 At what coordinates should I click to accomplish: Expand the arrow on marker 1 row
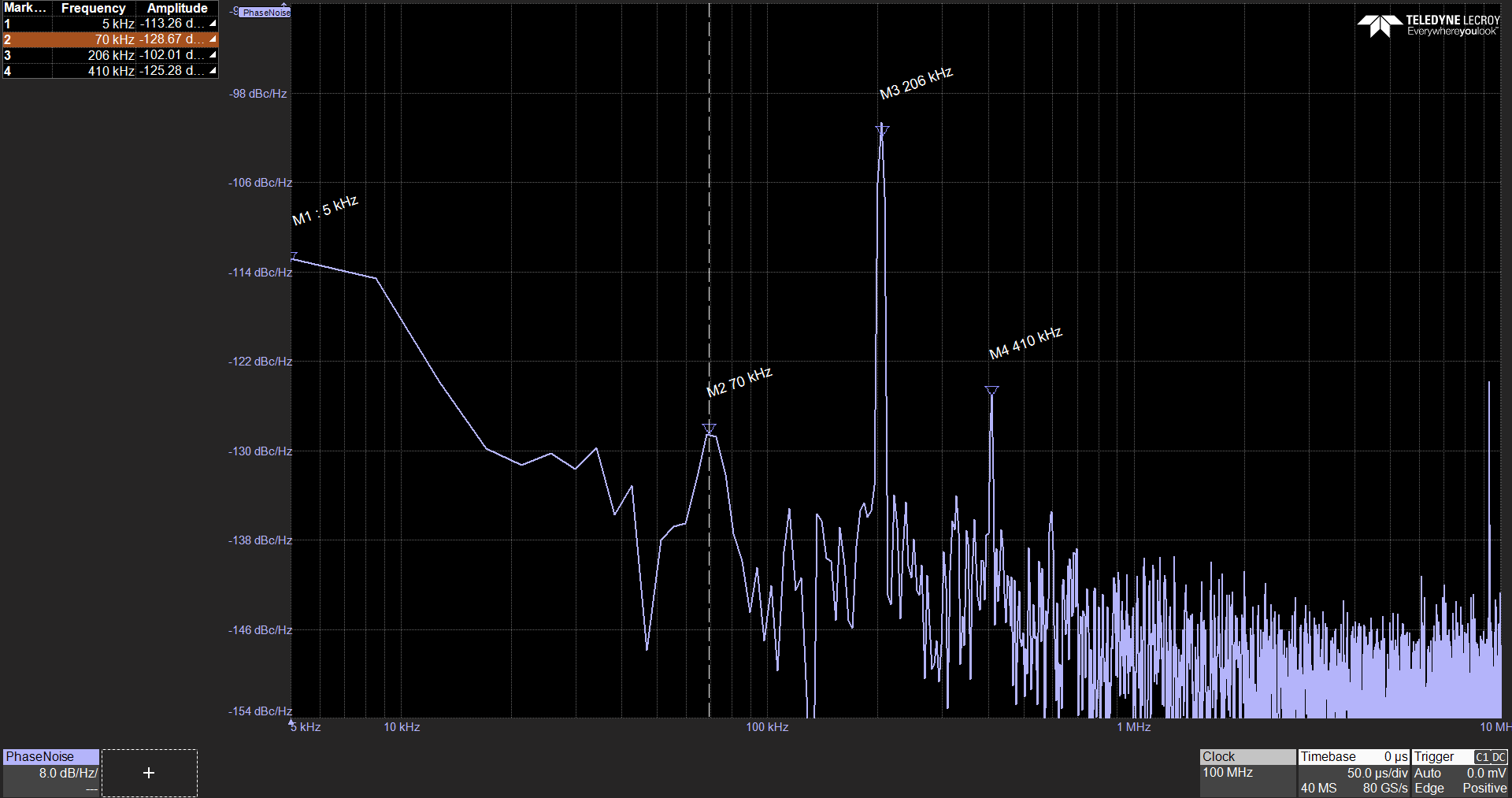click(213, 24)
